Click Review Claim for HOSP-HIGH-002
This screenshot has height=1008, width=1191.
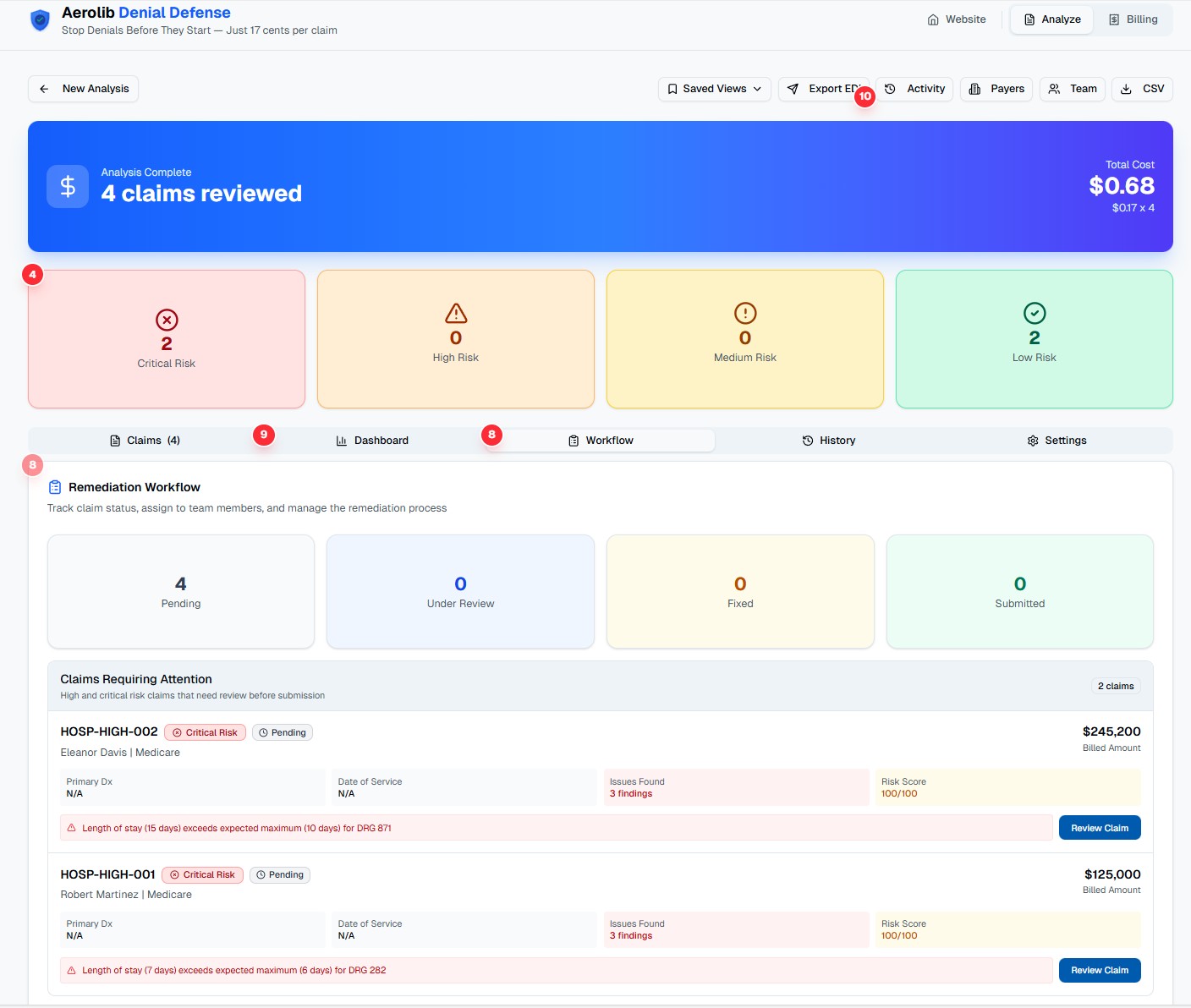(1099, 827)
